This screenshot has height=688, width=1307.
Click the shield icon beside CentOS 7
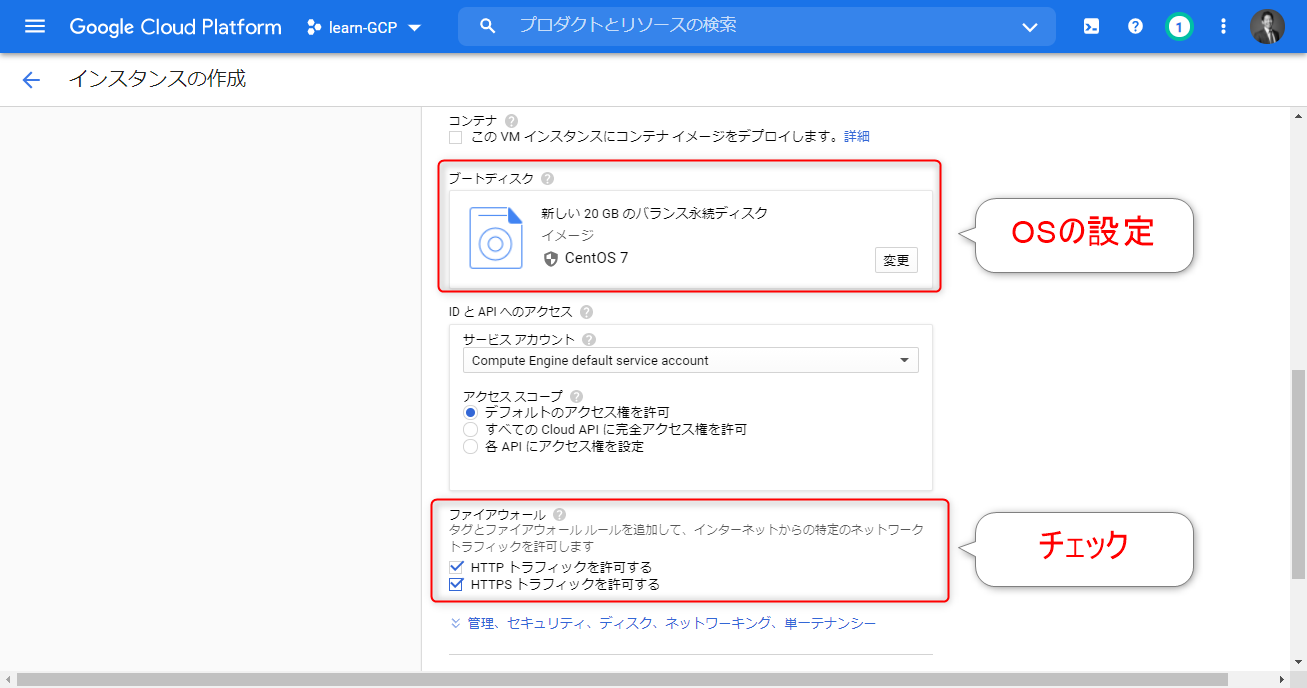[550, 258]
